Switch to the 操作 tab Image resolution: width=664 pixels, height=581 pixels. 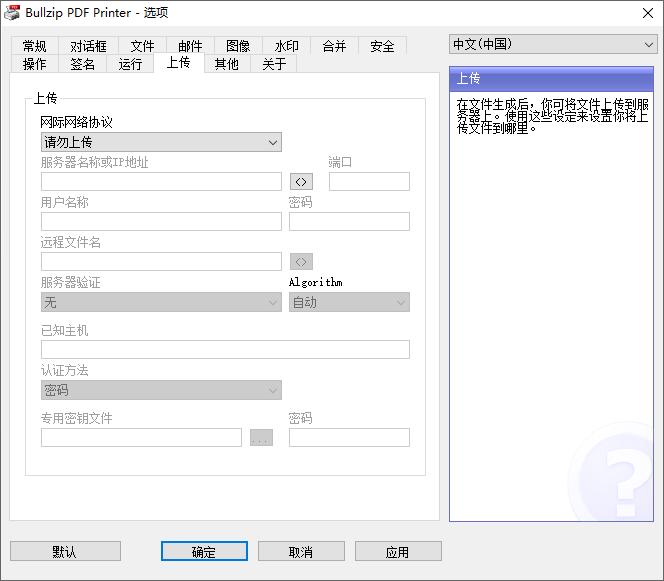34,64
